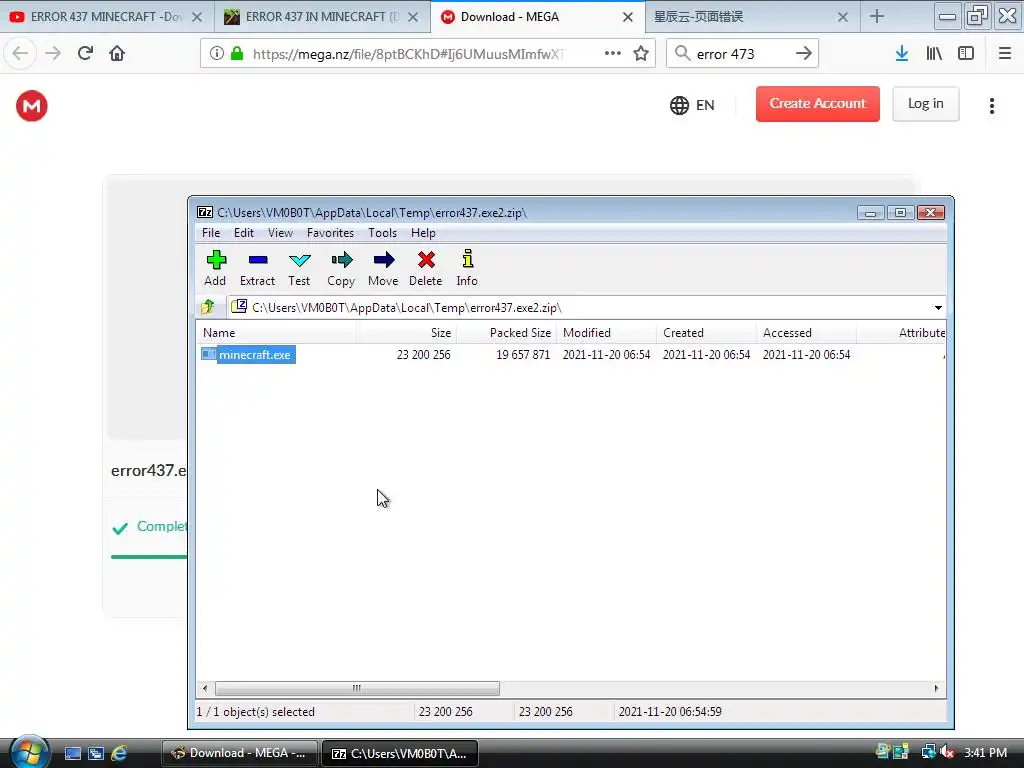Sort by the Size column header

pos(406,332)
